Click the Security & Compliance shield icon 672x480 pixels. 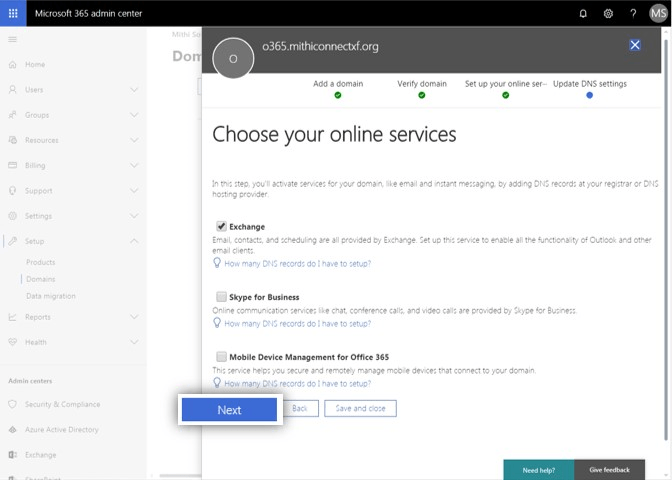(12, 404)
